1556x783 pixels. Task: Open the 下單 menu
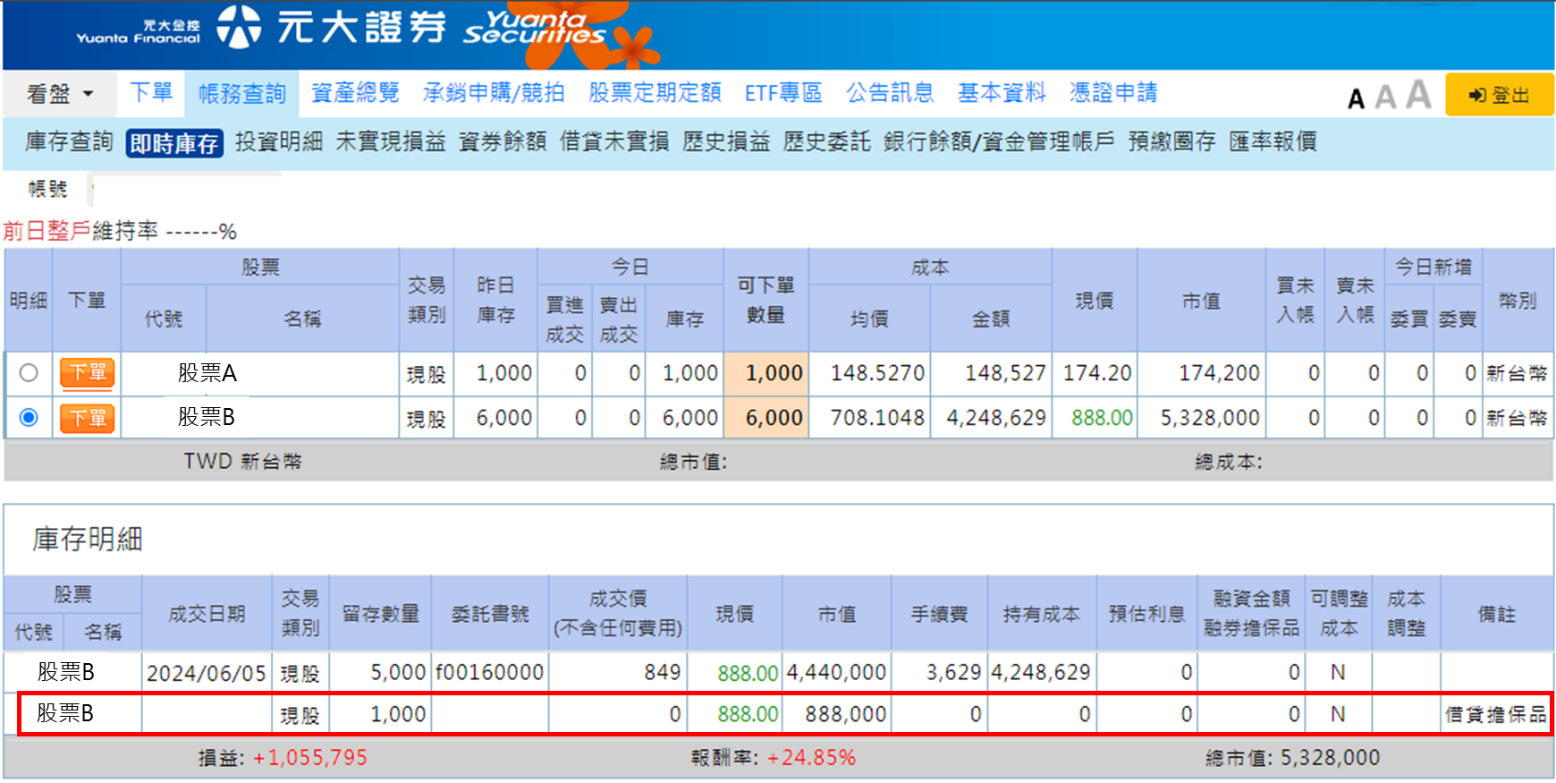point(152,93)
